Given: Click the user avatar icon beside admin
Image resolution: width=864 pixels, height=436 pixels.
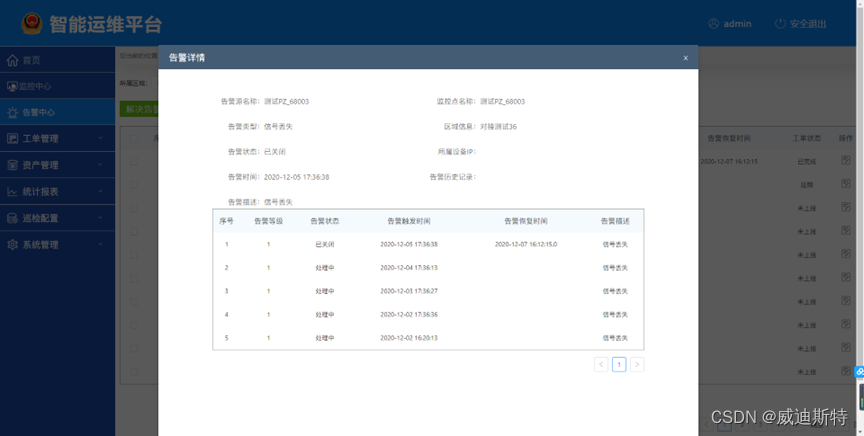Looking at the screenshot, I should click(x=714, y=24).
